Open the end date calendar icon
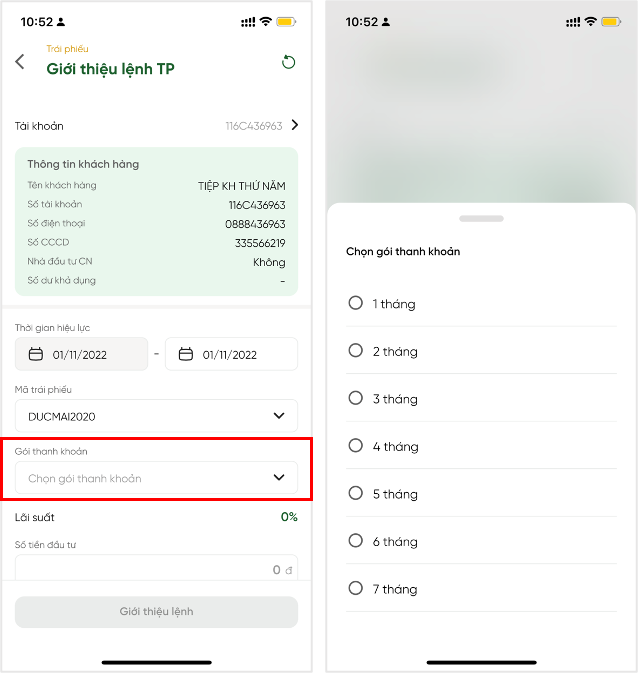This screenshot has width=638, height=674. [186, 354]
